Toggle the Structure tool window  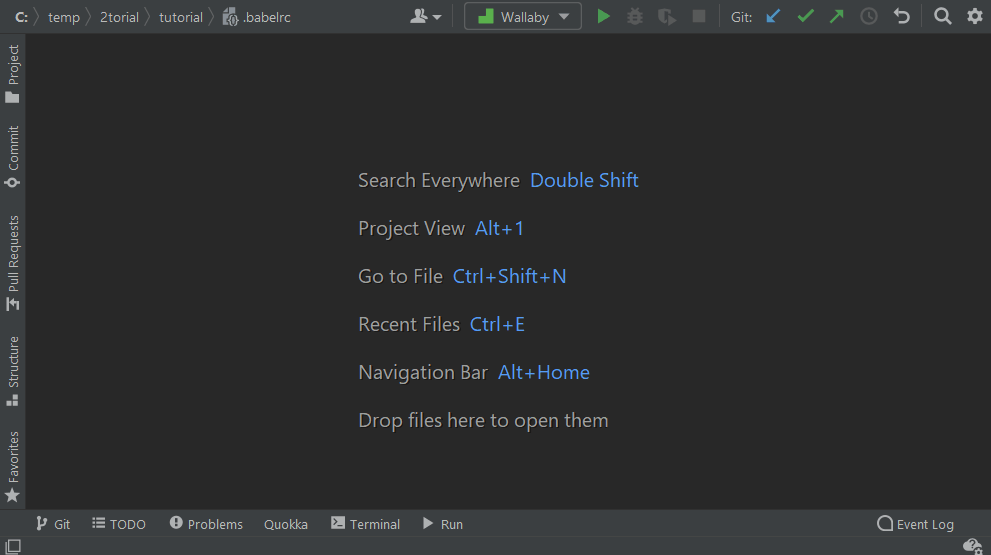(x=13, y=370)
